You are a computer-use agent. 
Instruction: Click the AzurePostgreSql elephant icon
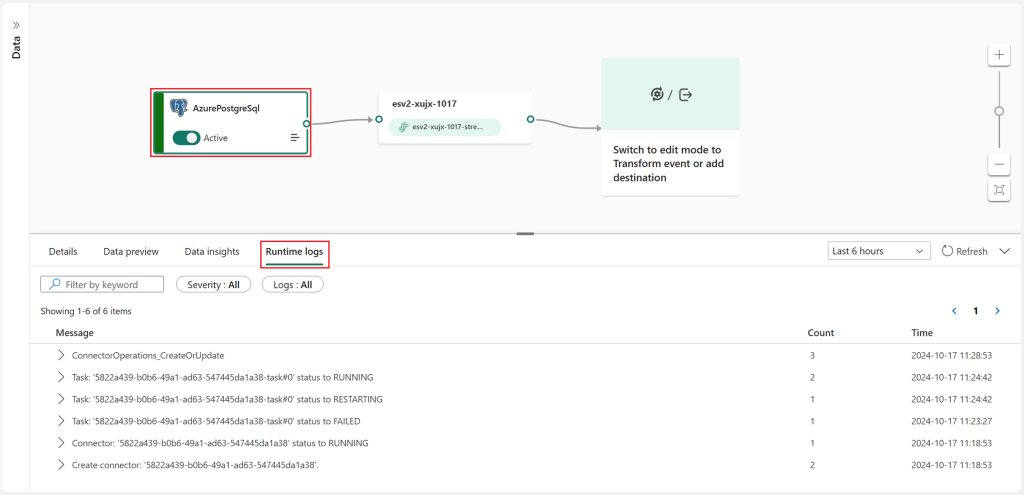pyautogui.click(x=179, y=108)
